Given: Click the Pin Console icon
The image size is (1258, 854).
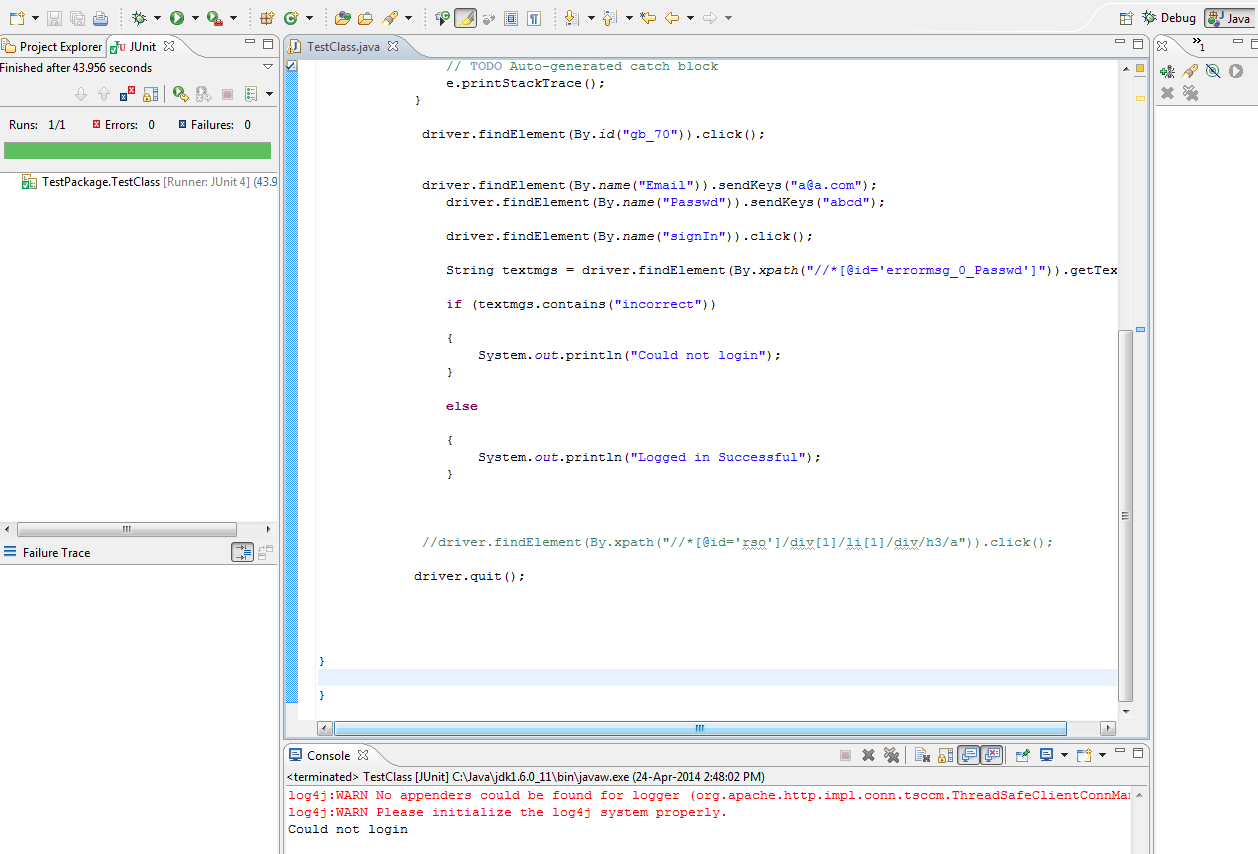Looking at the screenshot, I should click(1022, 756).
